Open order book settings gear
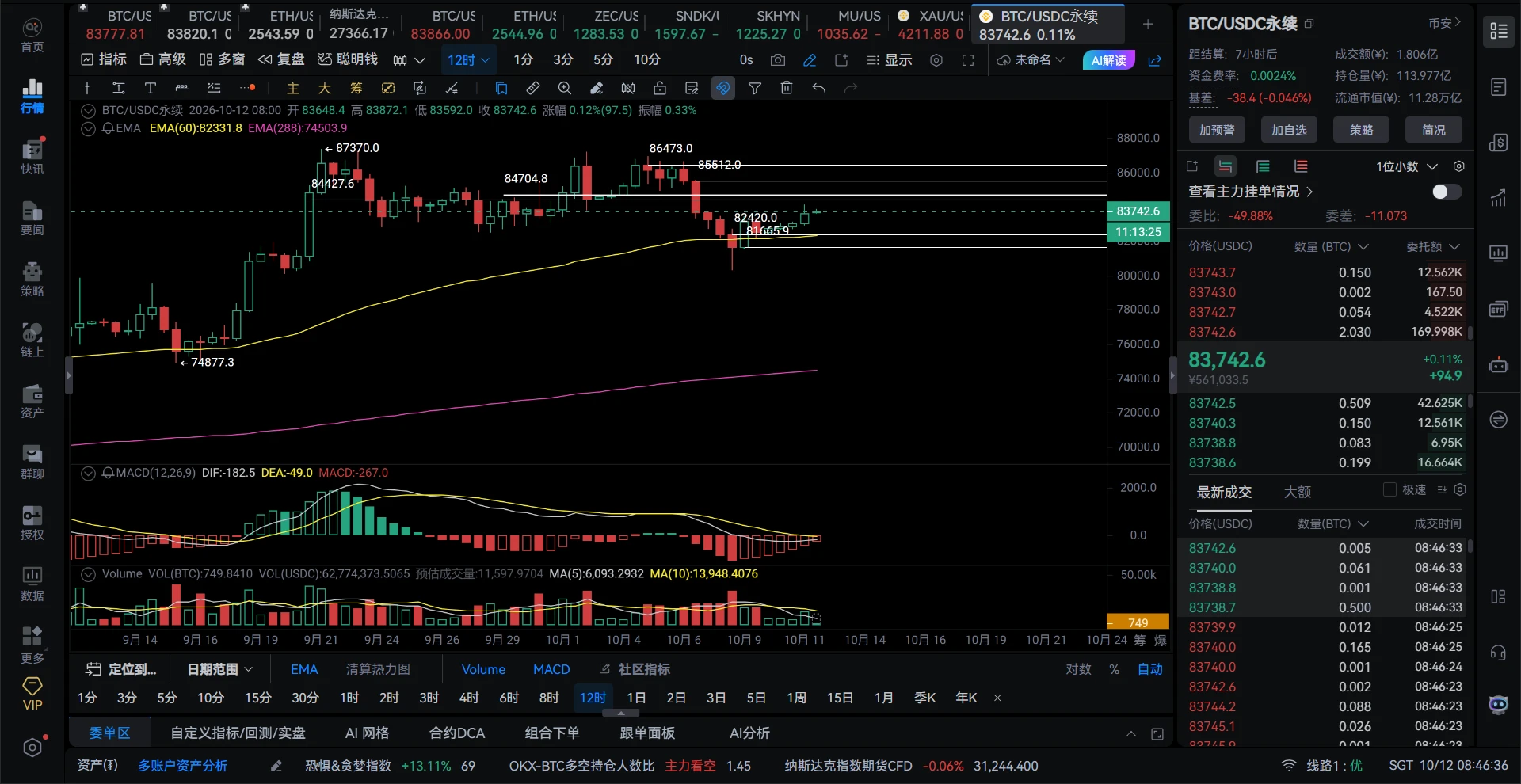Image resolution: width=1521 pixels, height=784 pixels. click(x=1459, y=166)
